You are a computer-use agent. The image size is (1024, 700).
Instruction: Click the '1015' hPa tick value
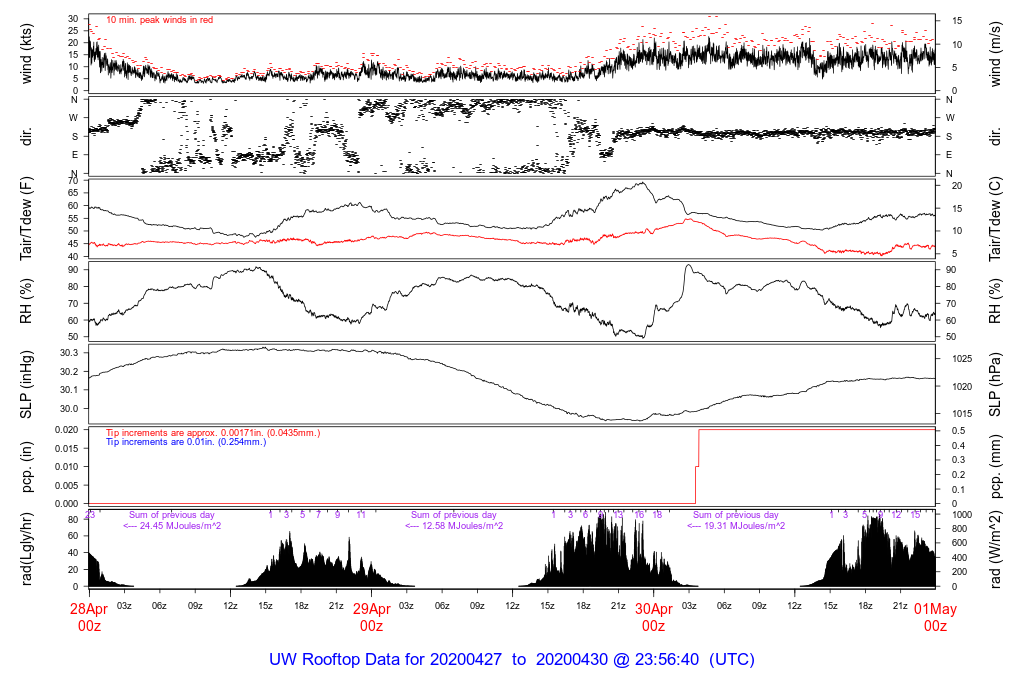tap(961, 413)
